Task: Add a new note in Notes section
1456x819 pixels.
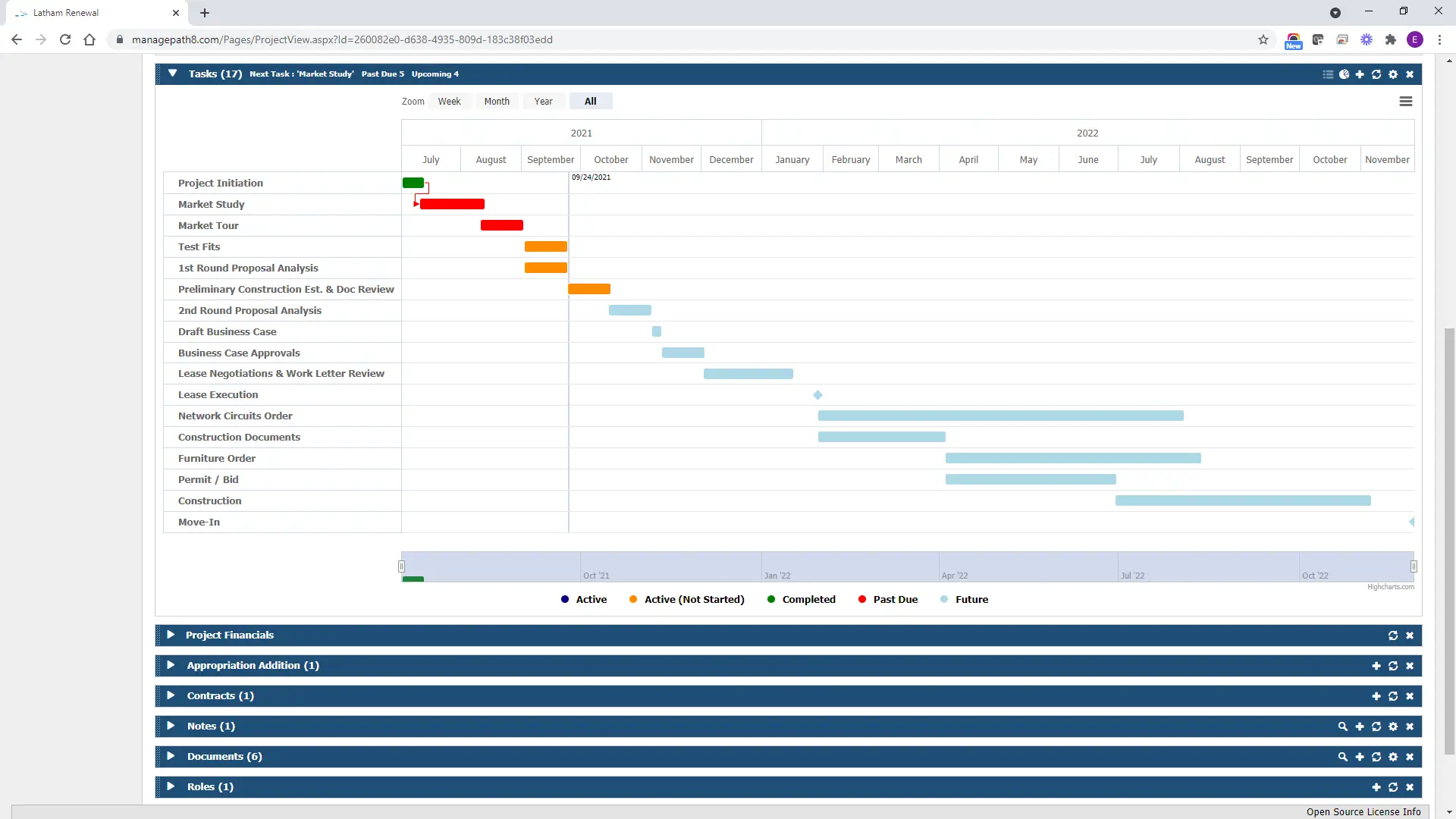Action: (x=1360, y=726)
